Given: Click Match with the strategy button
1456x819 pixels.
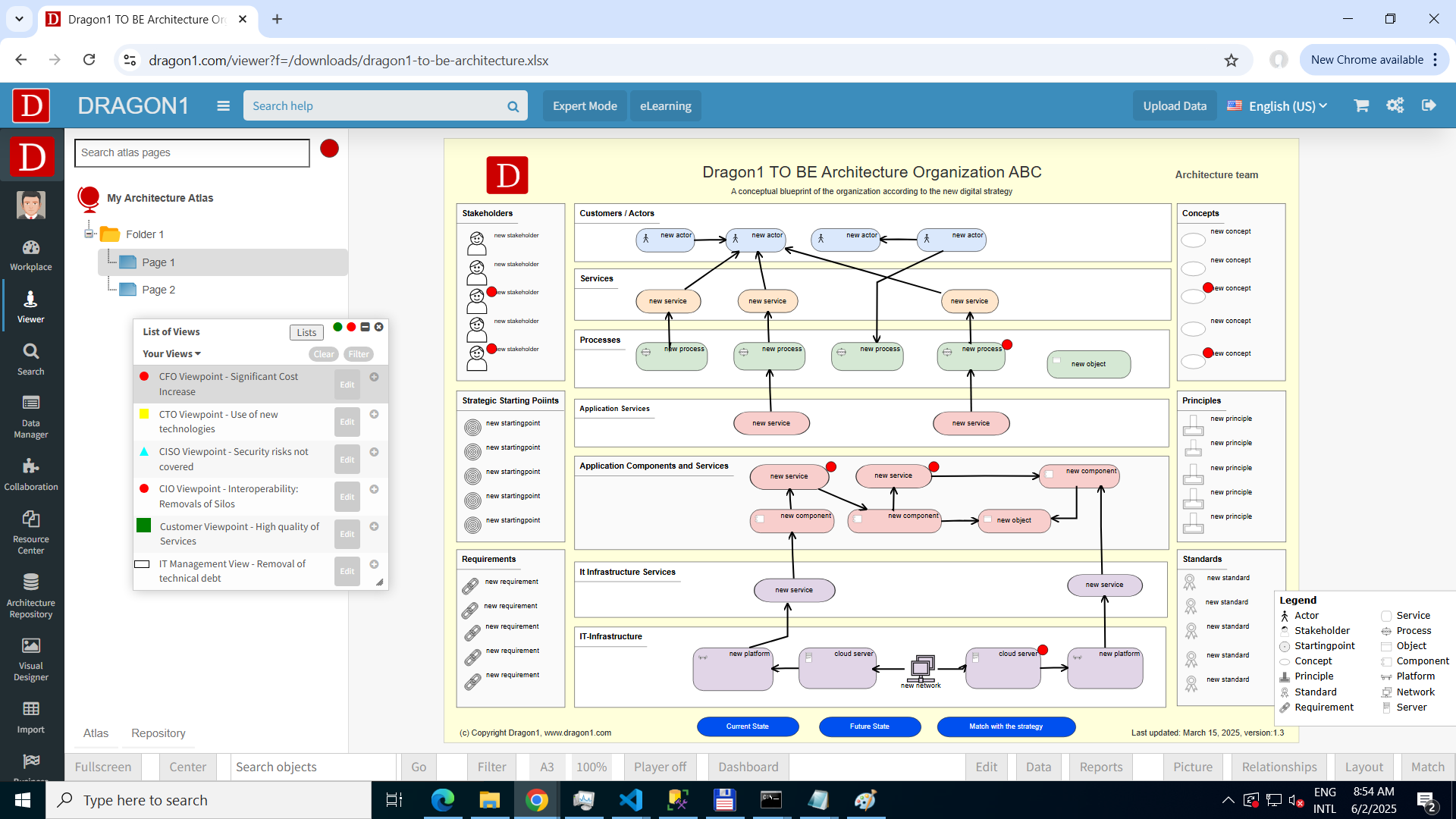Looking at the screenshot, I should tap(1006, 726).
